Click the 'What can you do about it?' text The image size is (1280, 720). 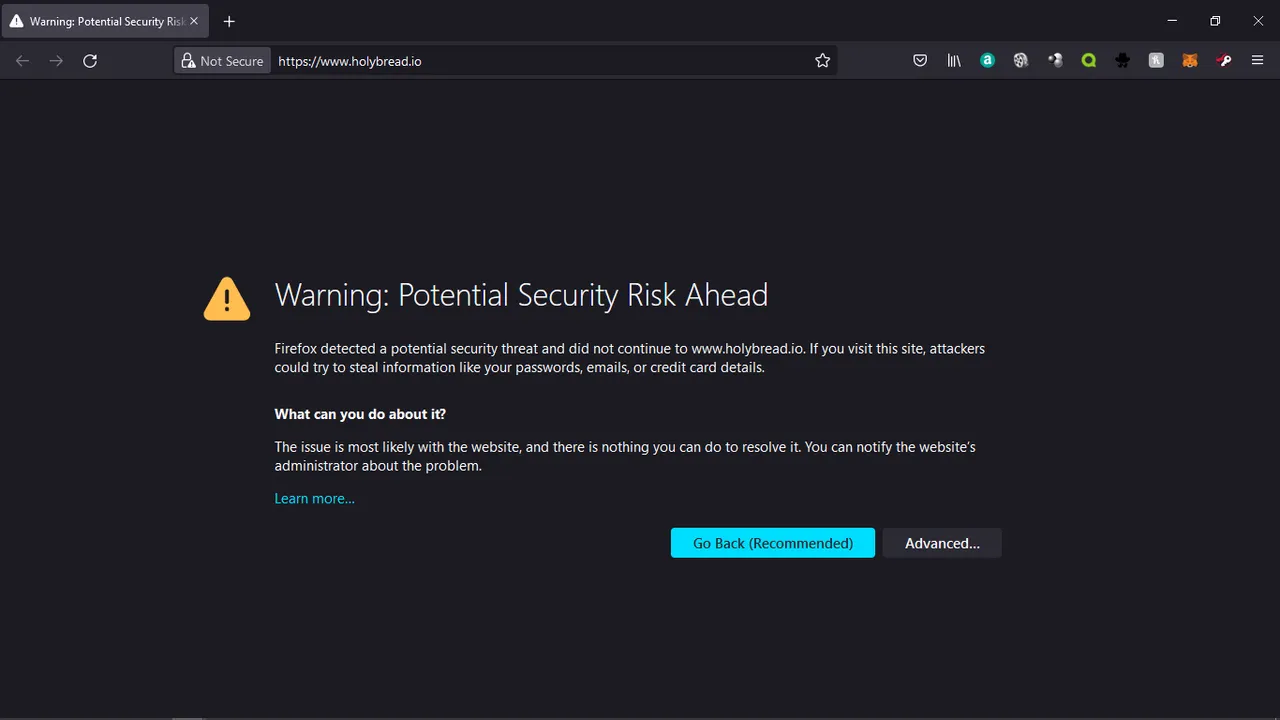click(x=360, y=414)
